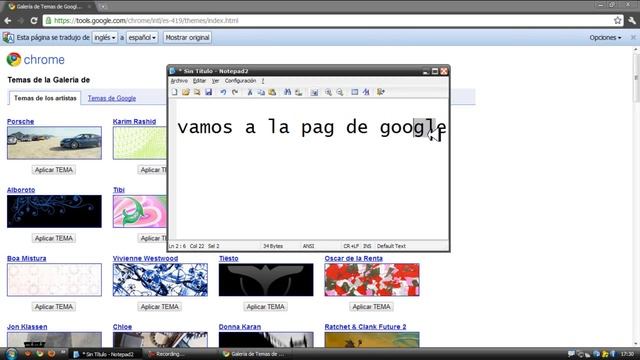Open the Donna Karan theme link
Viewport: 640px width, 360px height.
pyautogui.click(x=240, y=327)
